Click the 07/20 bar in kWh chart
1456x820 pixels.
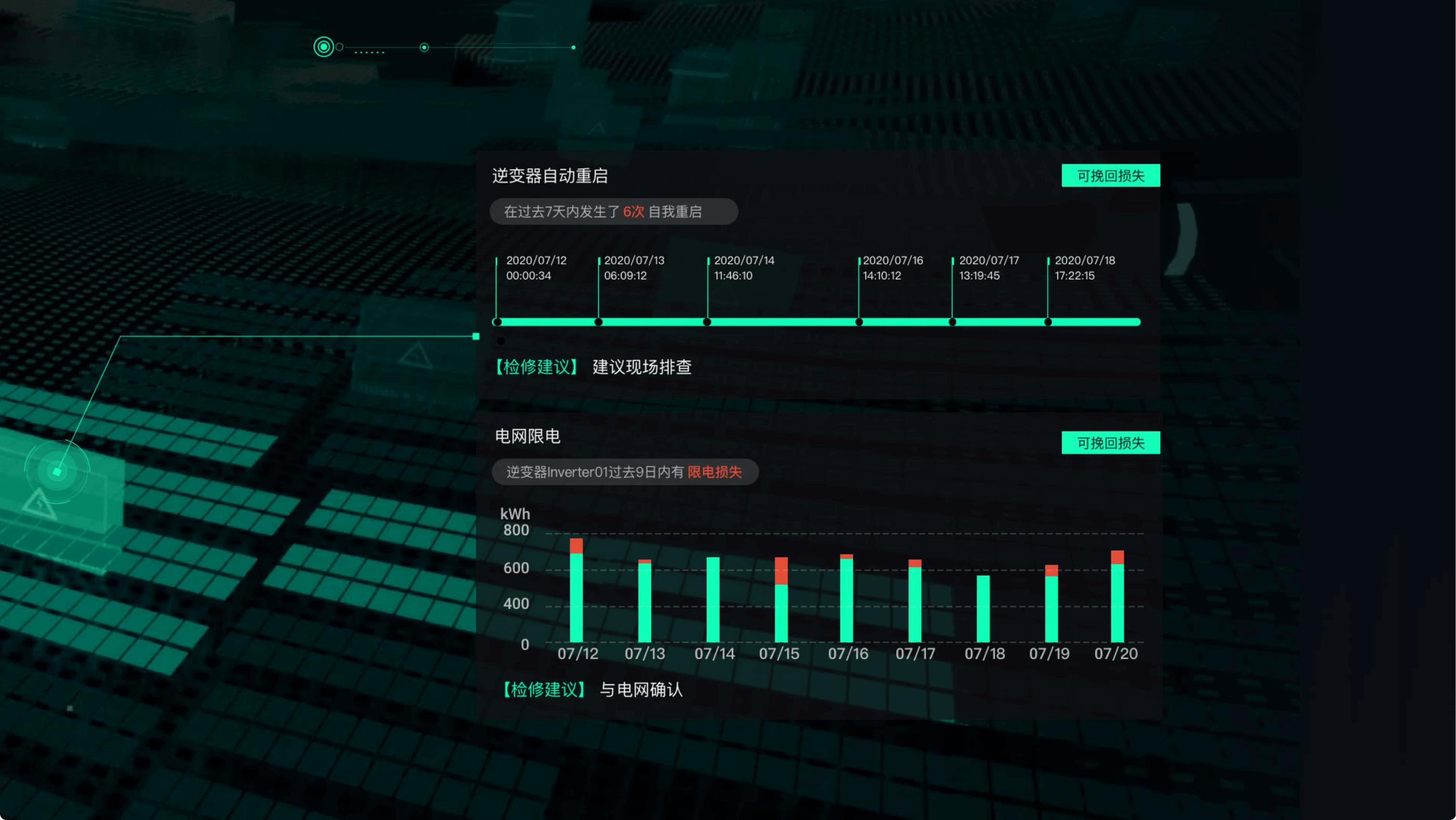tap(1117, 603)
